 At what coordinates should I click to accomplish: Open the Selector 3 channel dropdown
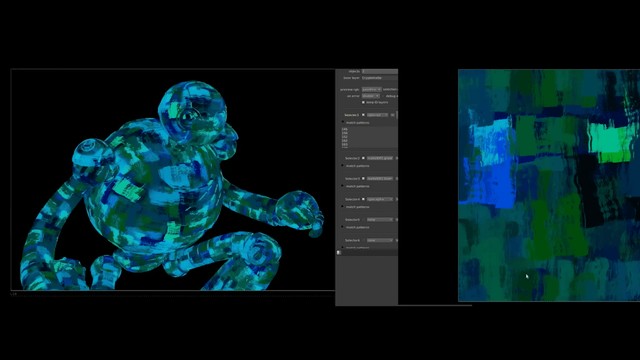click(x=380, y=178)
